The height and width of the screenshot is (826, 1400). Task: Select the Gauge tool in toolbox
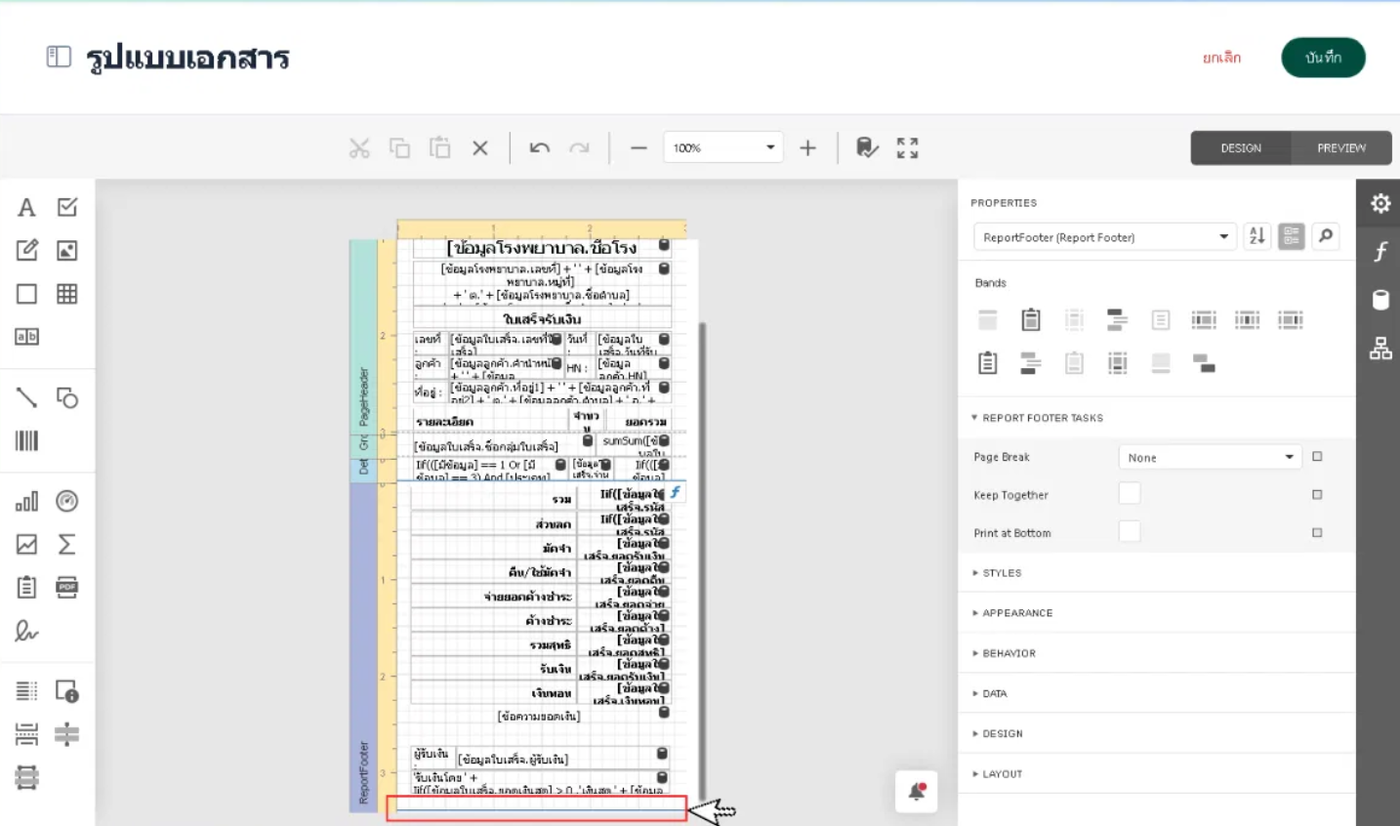67,501
